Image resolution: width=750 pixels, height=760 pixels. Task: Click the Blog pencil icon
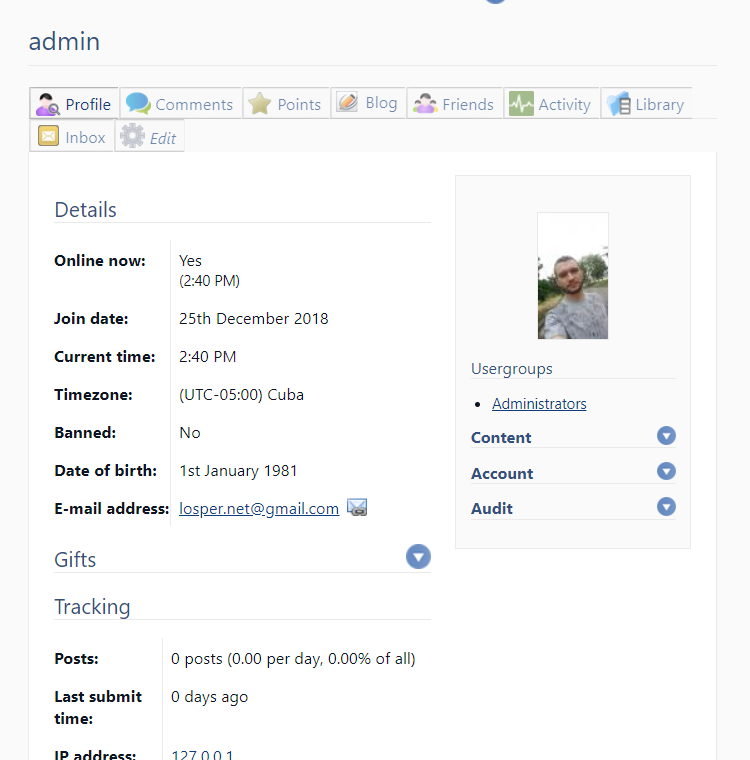347,103
